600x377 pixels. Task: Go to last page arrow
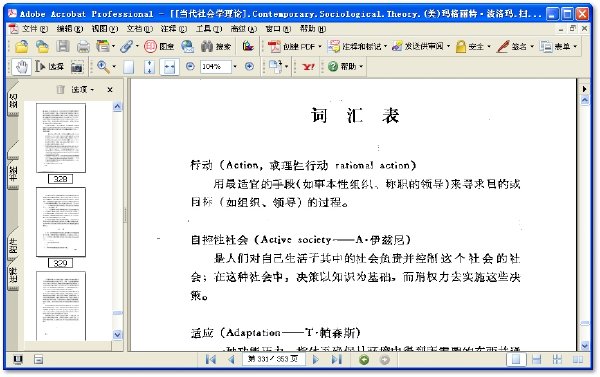click(336, 359)
